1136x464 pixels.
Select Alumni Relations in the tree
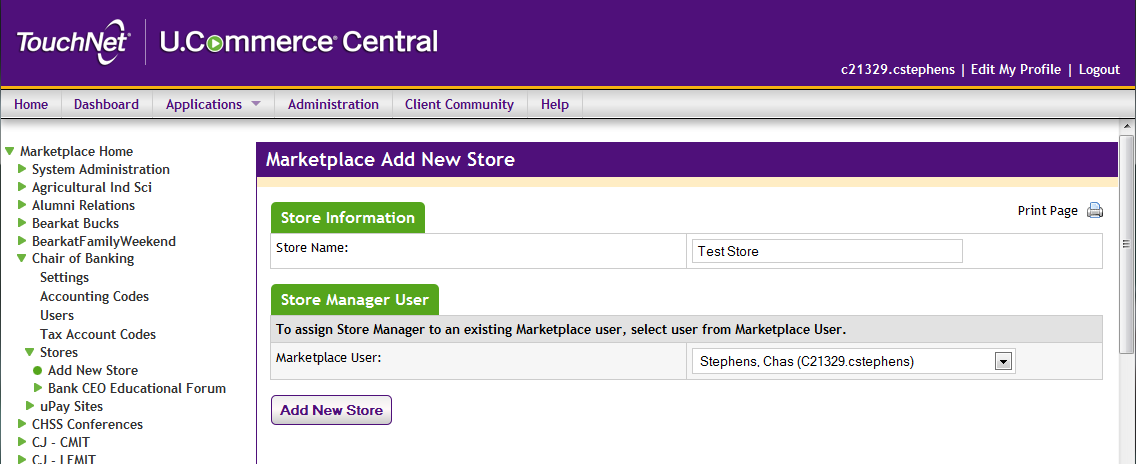(x=83, y=205)
